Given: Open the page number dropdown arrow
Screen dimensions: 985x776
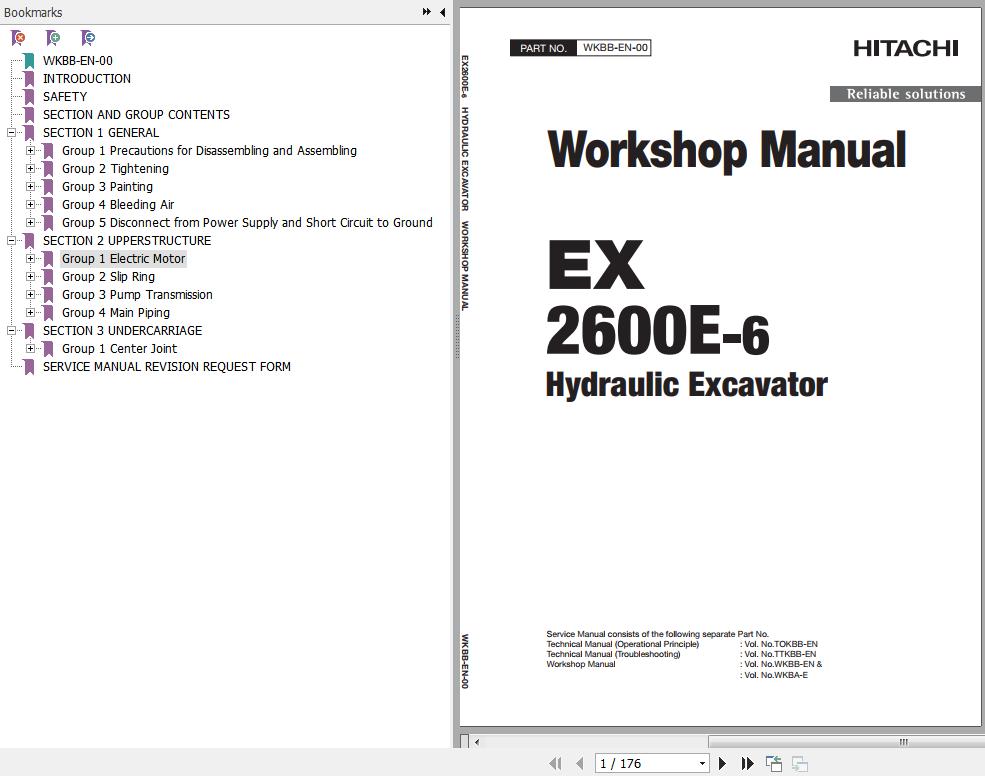Looking at the screenshot, I should point(702,763).
